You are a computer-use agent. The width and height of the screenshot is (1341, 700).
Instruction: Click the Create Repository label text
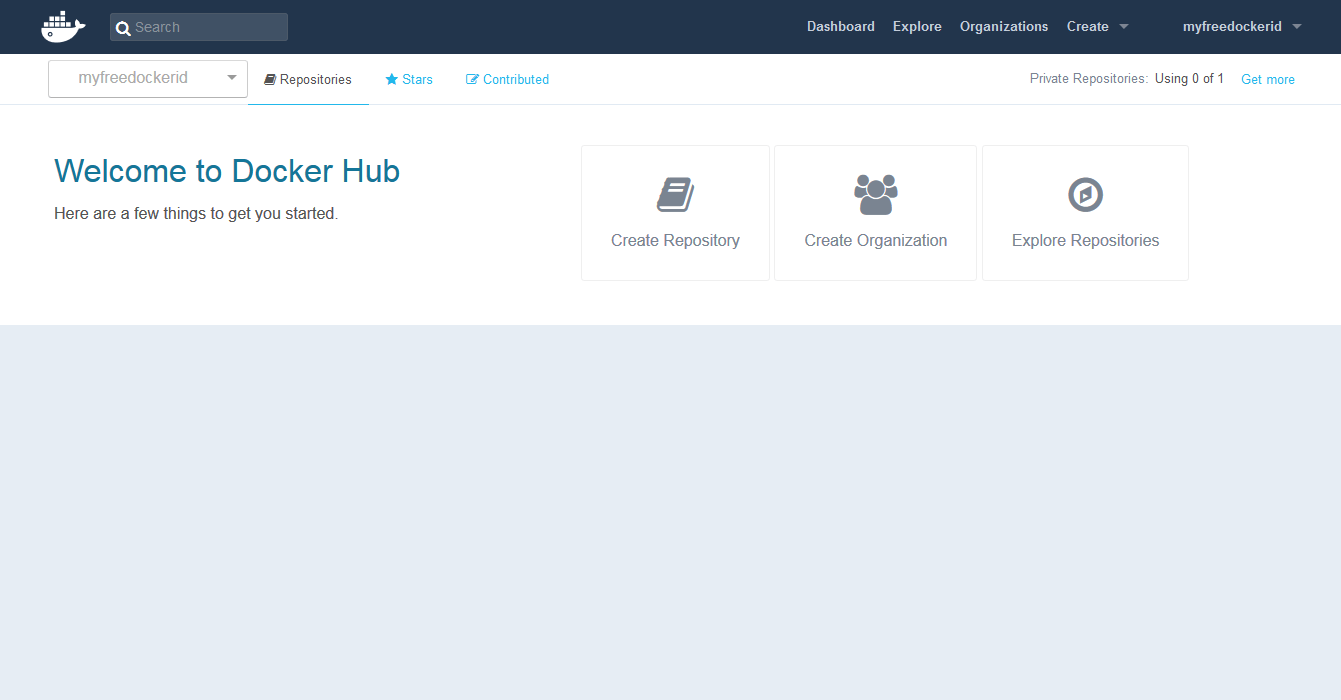tap(675, 240)
